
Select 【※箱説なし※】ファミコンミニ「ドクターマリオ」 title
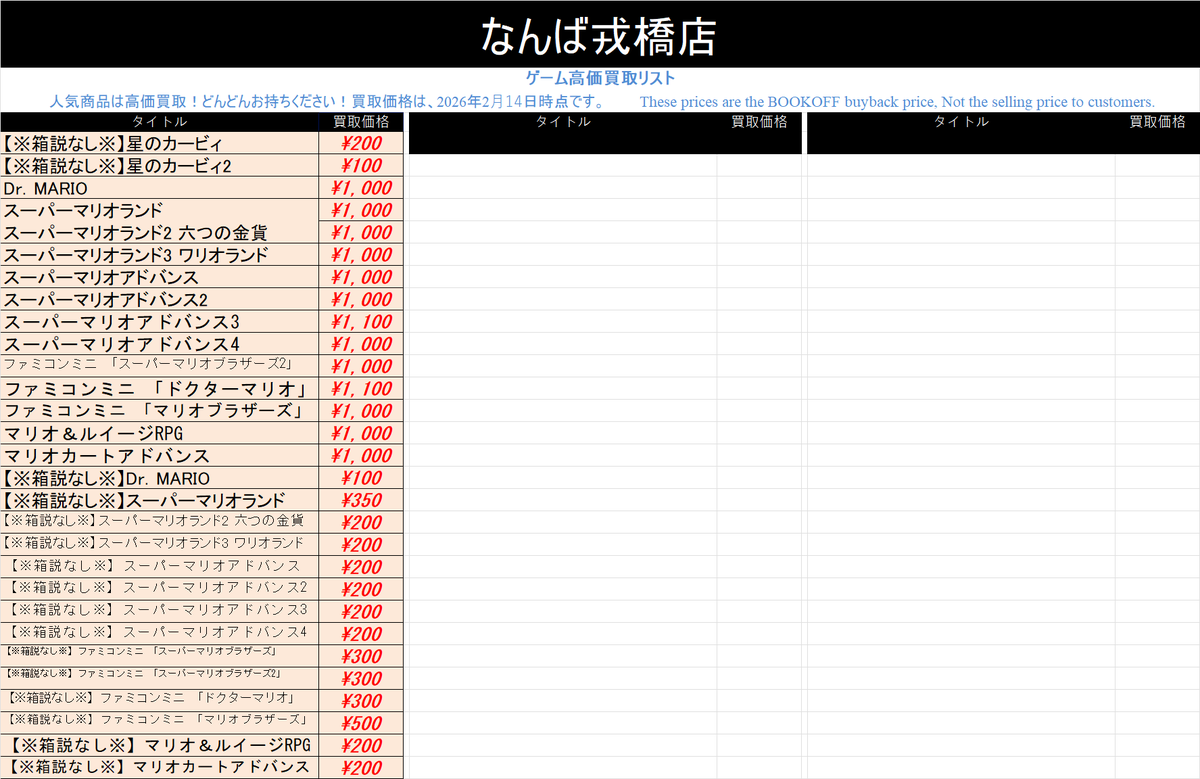(160, 701)
